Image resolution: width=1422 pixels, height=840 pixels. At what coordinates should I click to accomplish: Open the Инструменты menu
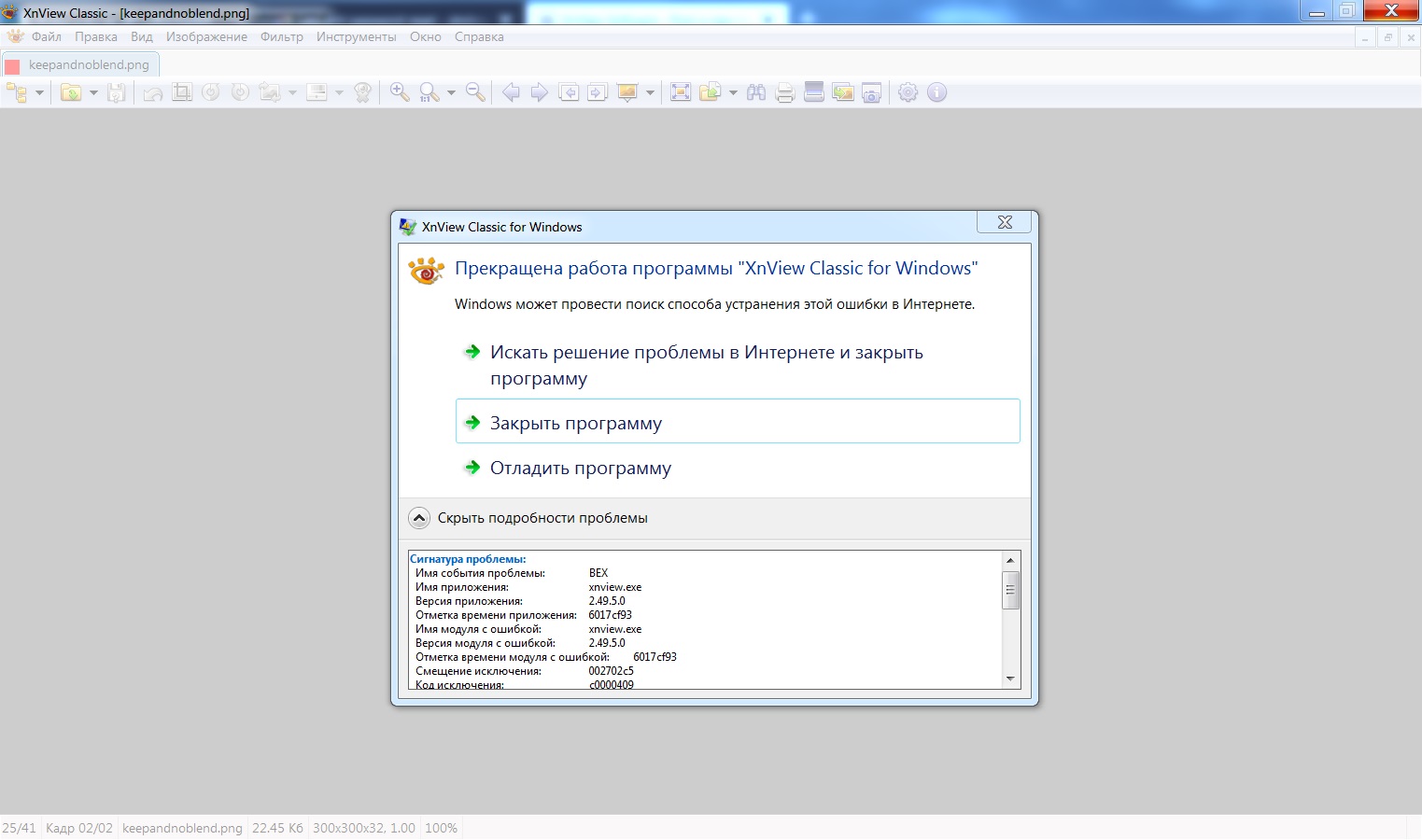[357, 37]
